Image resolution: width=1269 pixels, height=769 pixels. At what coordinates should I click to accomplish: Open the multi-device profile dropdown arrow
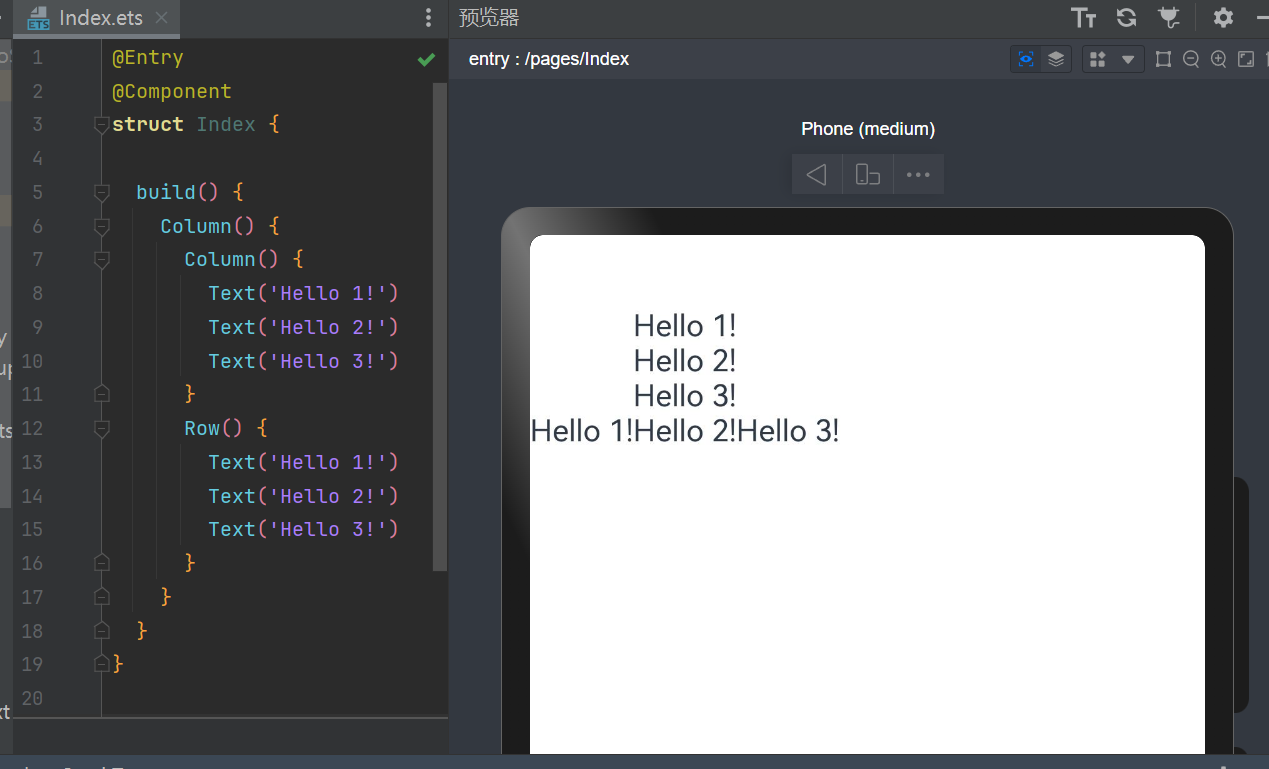click(1128, 59)
